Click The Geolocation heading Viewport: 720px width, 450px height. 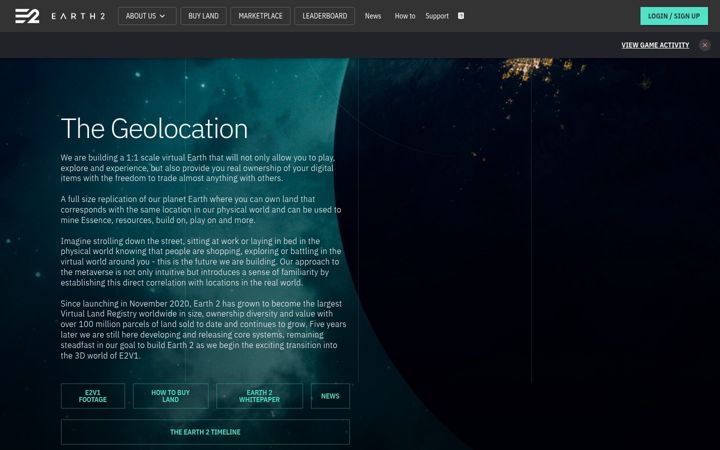pos(154,129)
